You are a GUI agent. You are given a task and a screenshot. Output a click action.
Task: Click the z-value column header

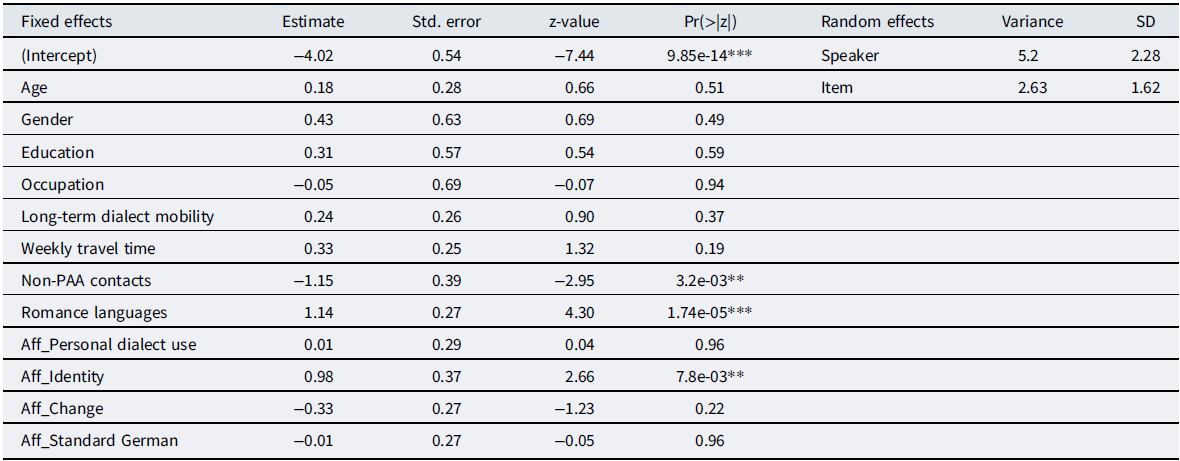coord(572,22)
